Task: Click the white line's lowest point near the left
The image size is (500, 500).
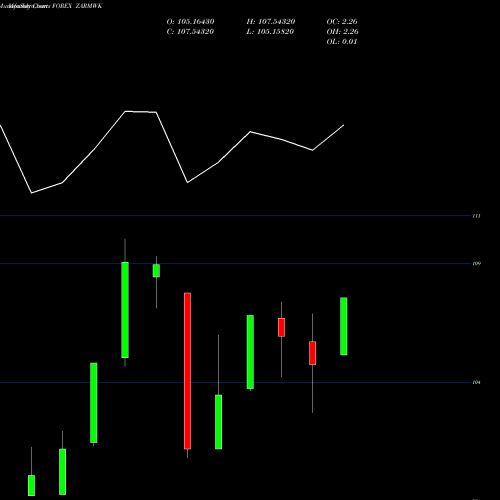Action: (x=31, y=193)
